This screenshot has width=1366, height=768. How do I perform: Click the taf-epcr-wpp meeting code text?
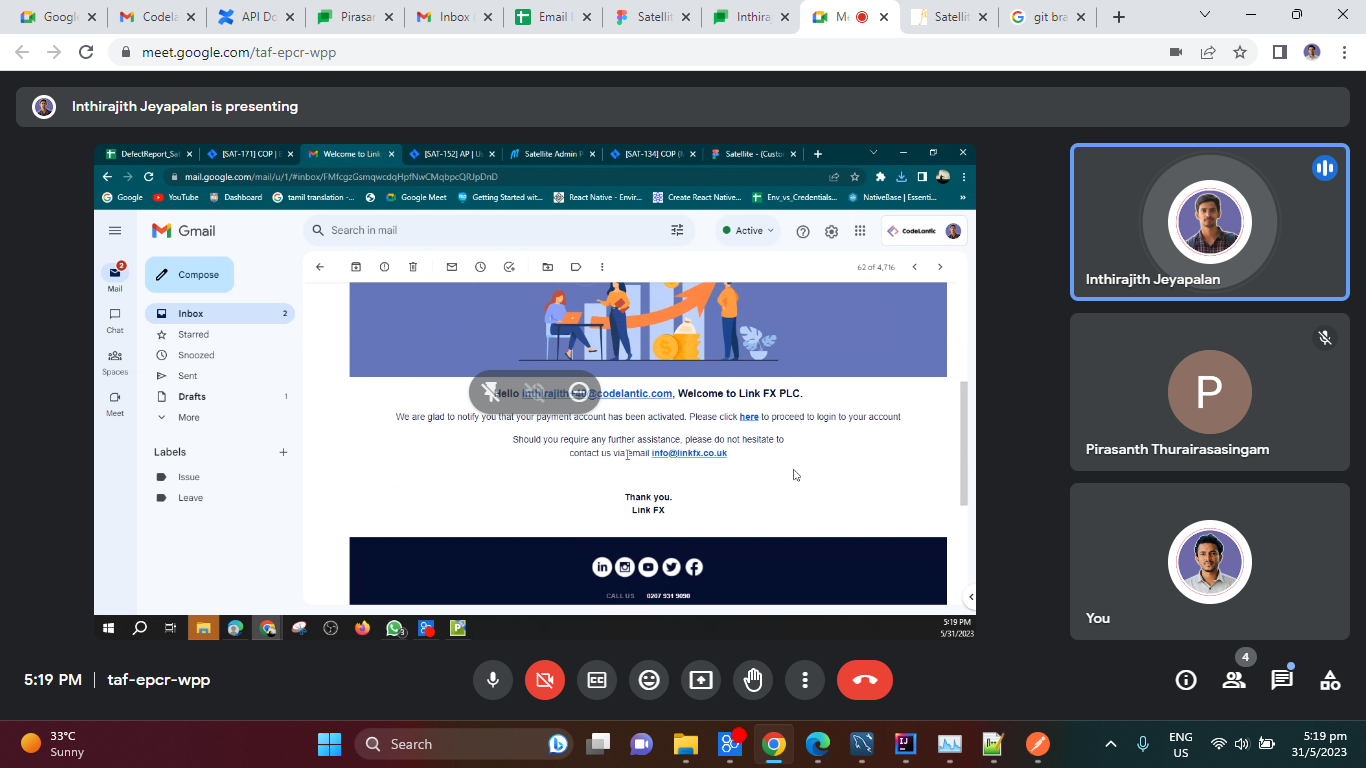[159, 680]
